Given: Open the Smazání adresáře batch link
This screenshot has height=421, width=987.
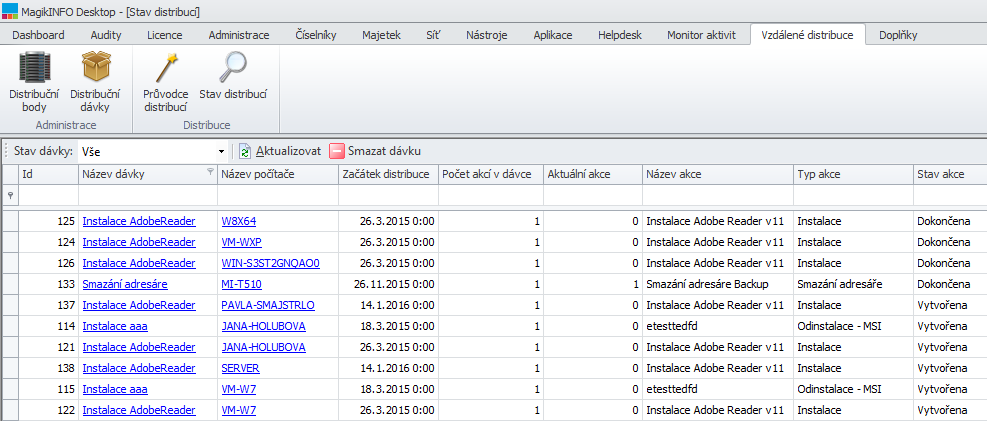Looking at the screenshot, I should 125,284.
